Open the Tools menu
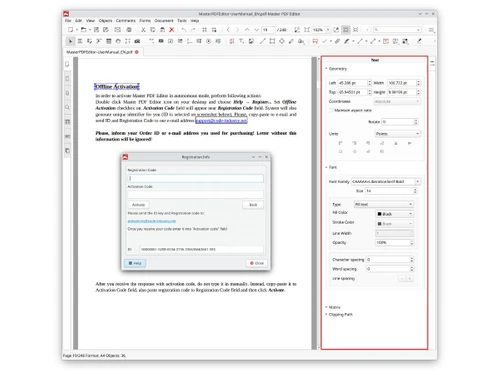Image resolution: width=500 pixels, height=375 pixels. tap(182, 21)
